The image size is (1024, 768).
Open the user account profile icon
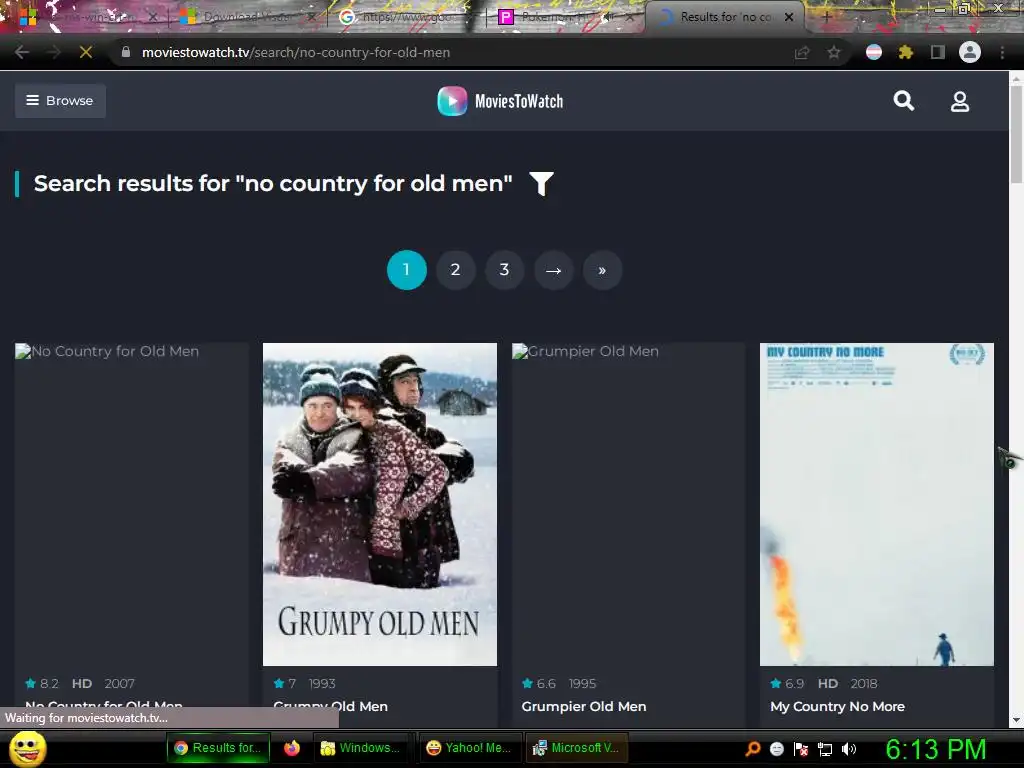point(959,101)
